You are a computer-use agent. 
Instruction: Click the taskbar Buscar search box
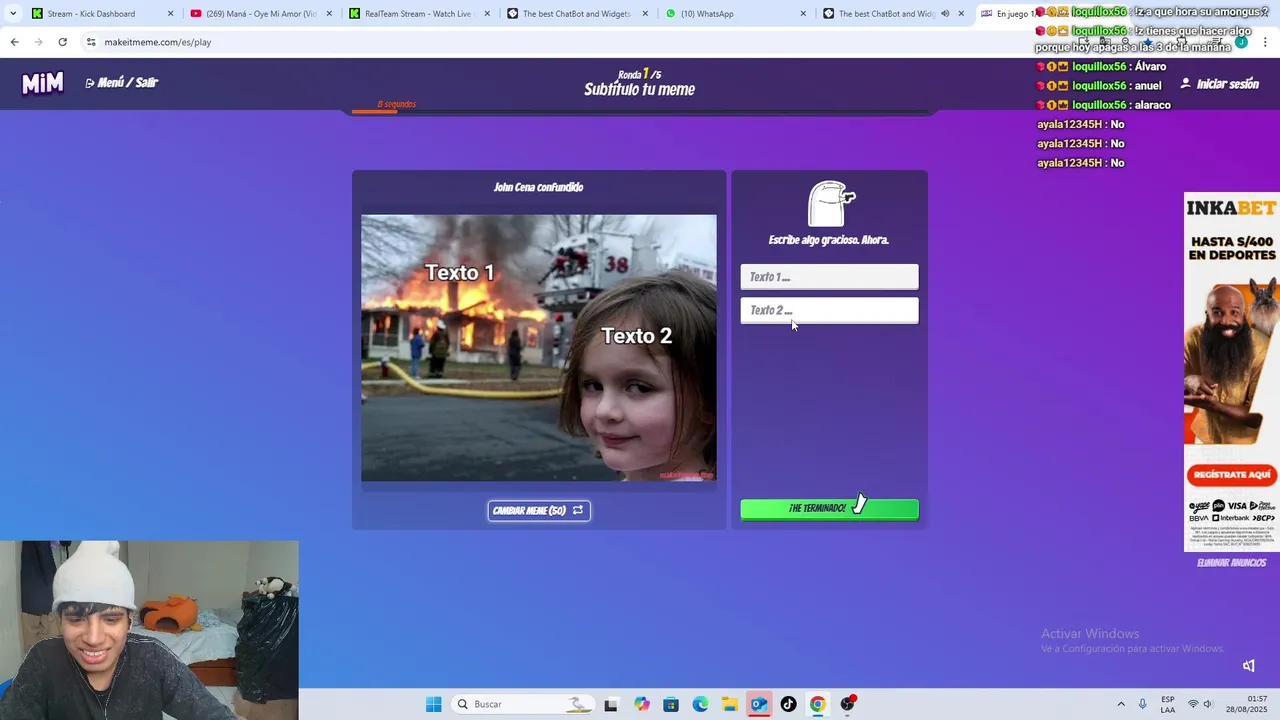pyautogui.click(x=522, y=704)
